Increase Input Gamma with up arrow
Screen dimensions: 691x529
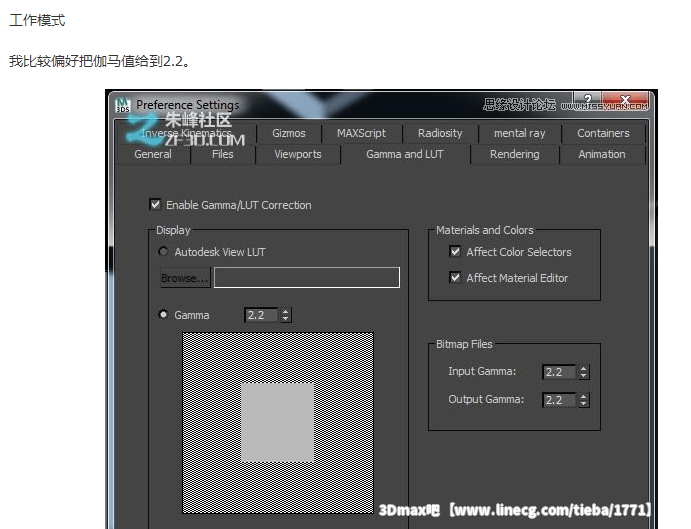pyautogui.click(x=583, y=368)
